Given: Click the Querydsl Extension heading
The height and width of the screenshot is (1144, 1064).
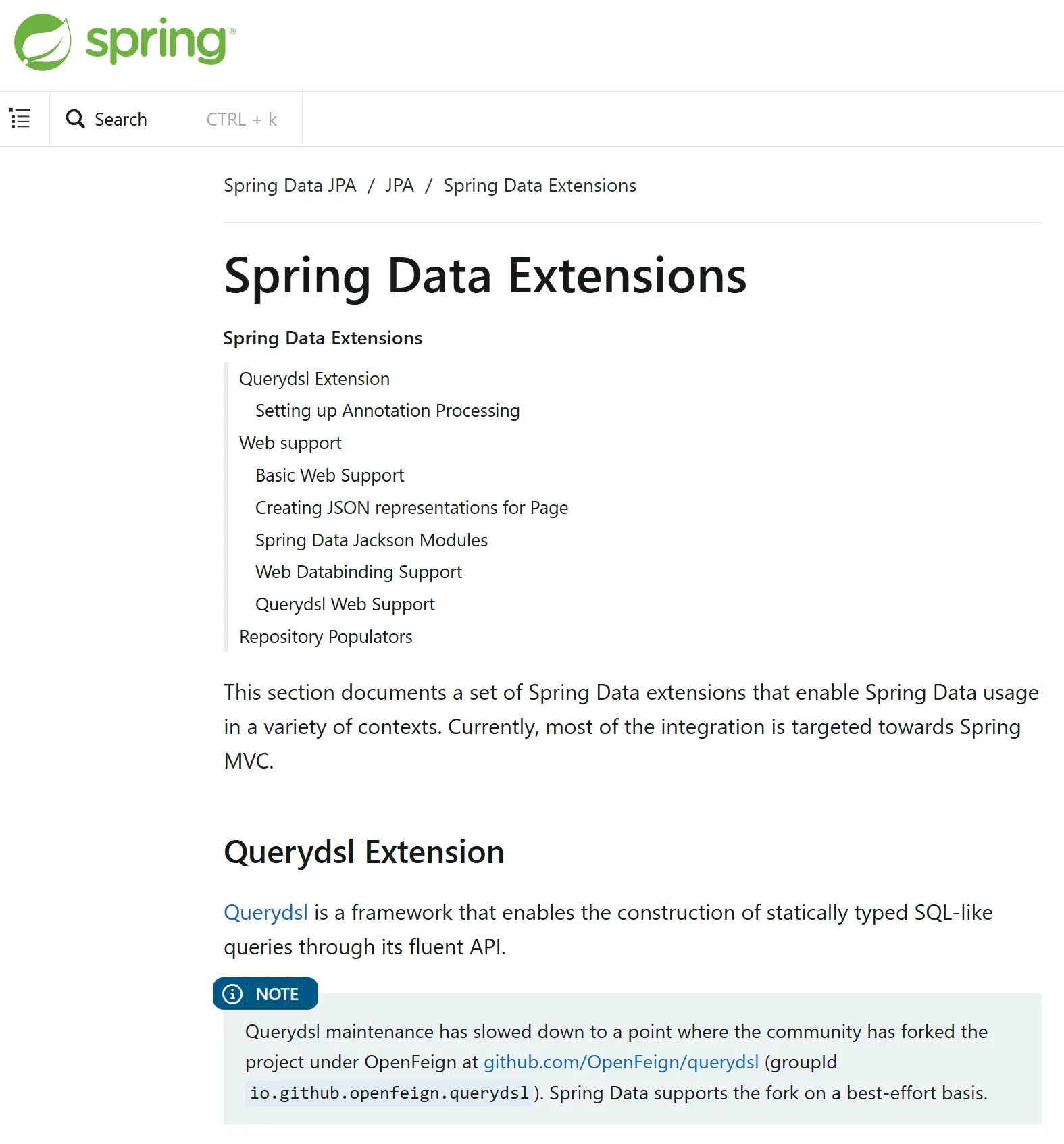Looking at the screenshot, I should pyautogui.click(x=363, y=852).
